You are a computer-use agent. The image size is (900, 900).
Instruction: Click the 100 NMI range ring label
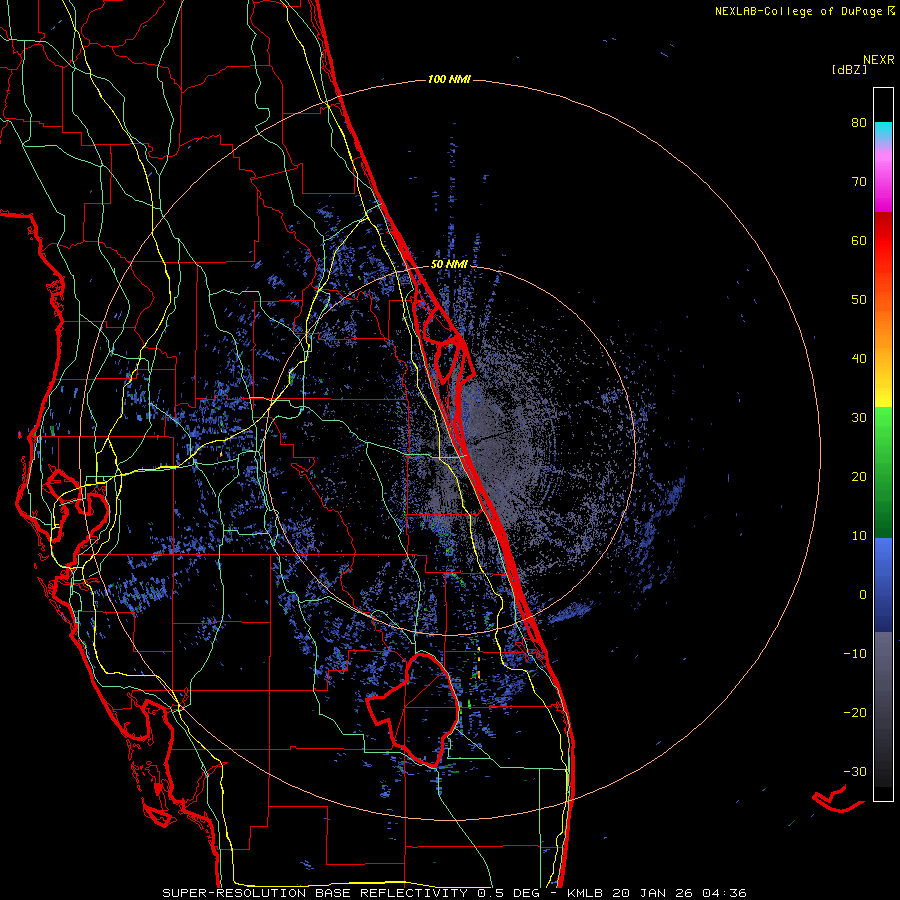[449, 79]
